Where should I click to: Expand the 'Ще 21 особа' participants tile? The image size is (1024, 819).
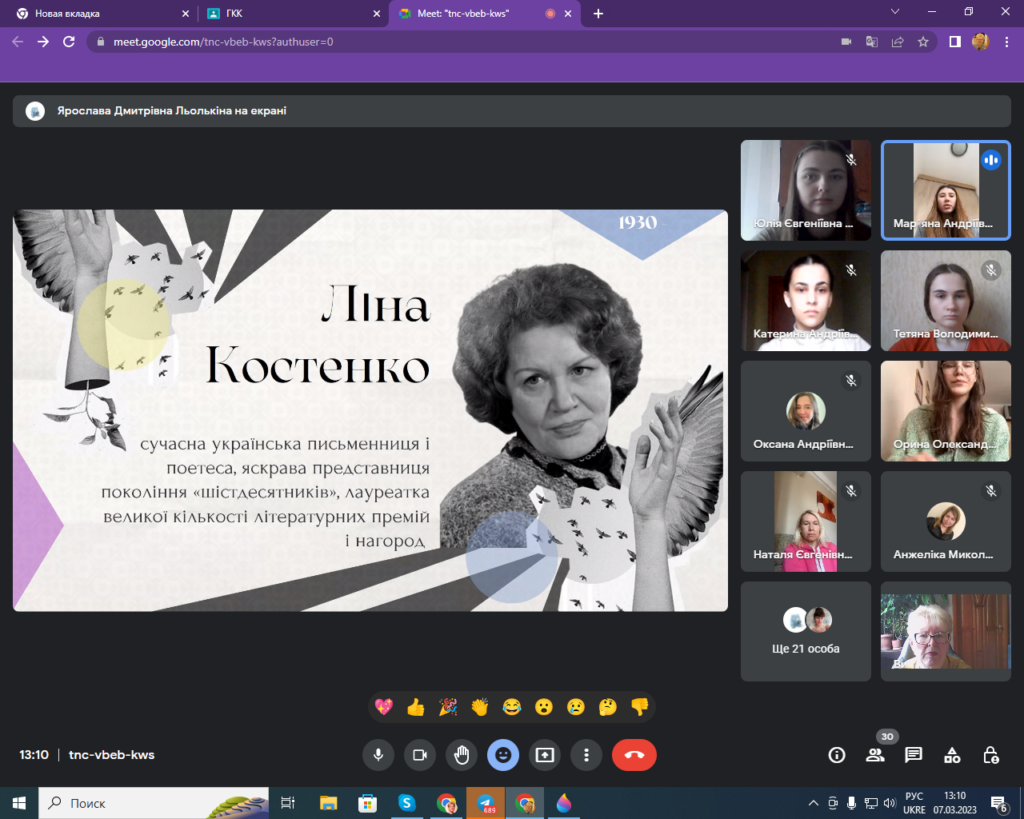805,631
